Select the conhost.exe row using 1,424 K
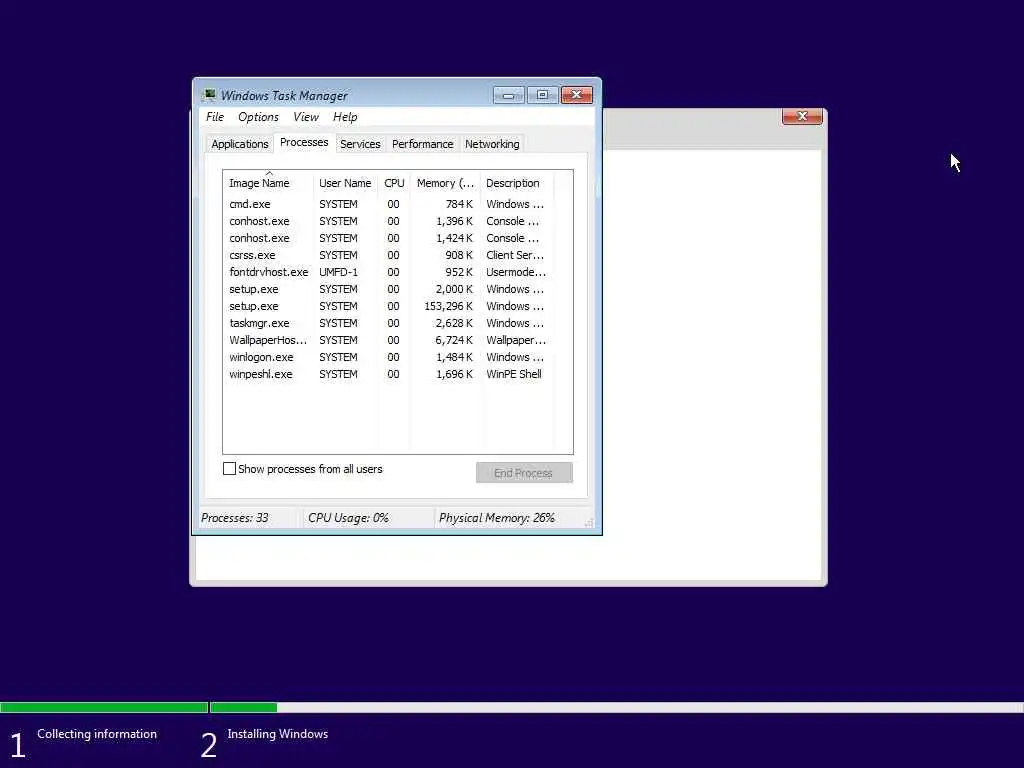Image resolution: width=1024 pixels, height=768 pixels. click(389, 238)
